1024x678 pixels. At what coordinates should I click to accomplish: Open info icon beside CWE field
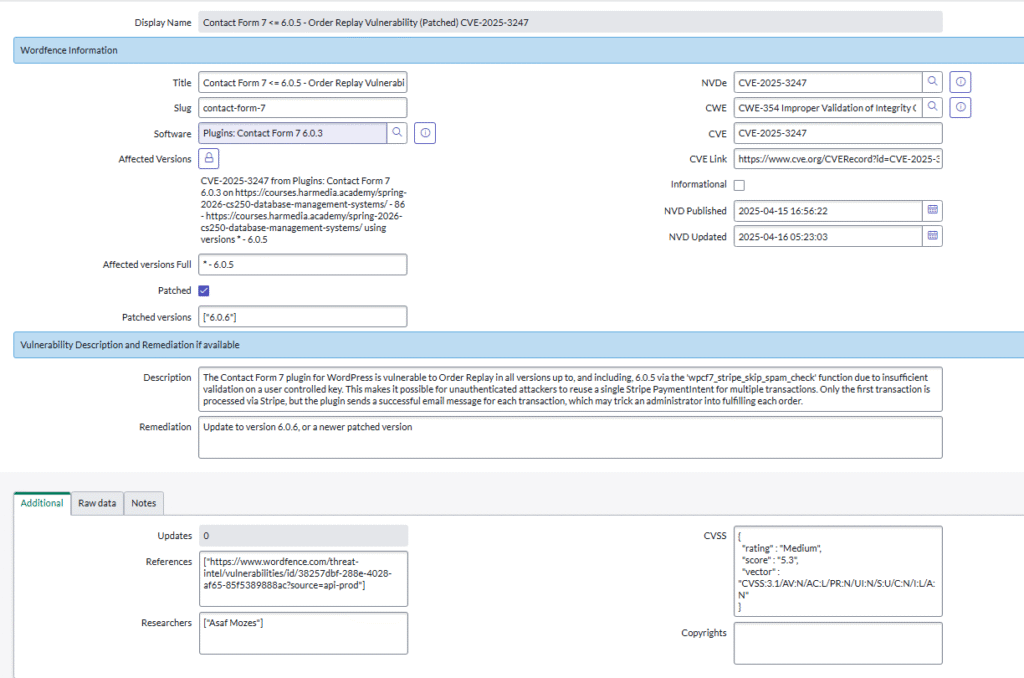pyautogui.click(x=960, y=107)
